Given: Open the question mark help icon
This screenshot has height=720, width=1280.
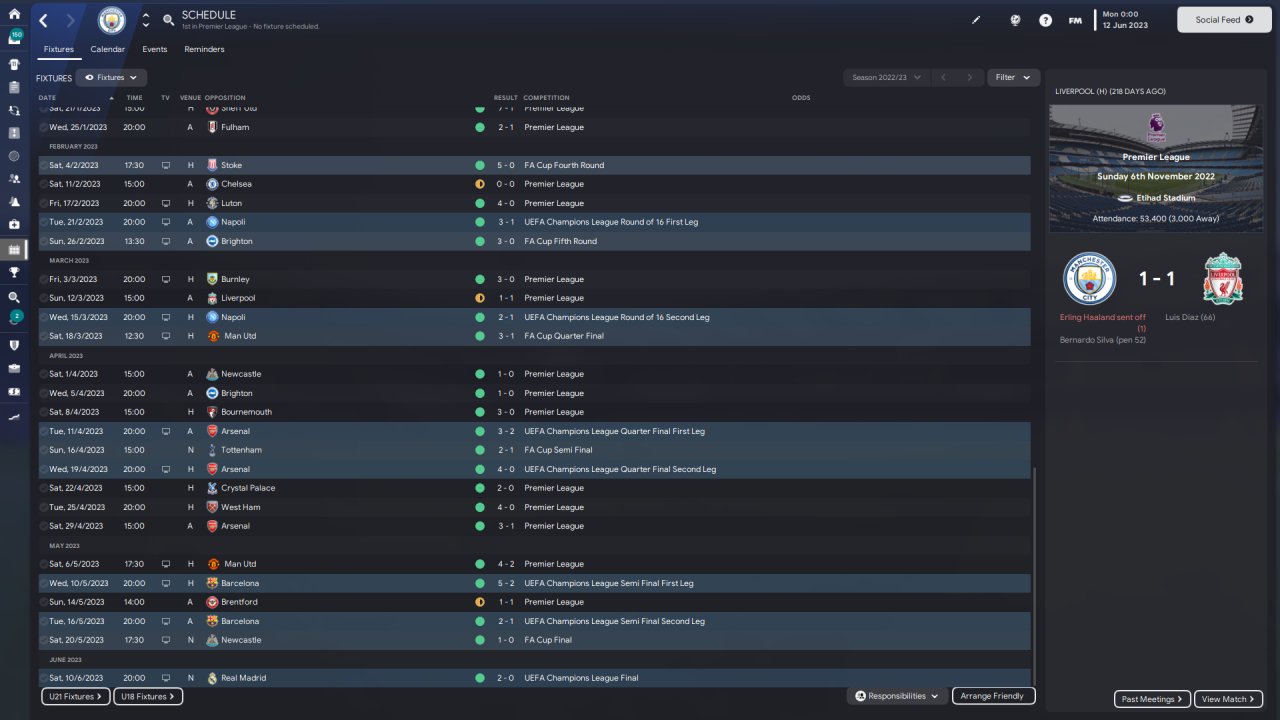Looking at the screenshot, I should [1045, 20].
